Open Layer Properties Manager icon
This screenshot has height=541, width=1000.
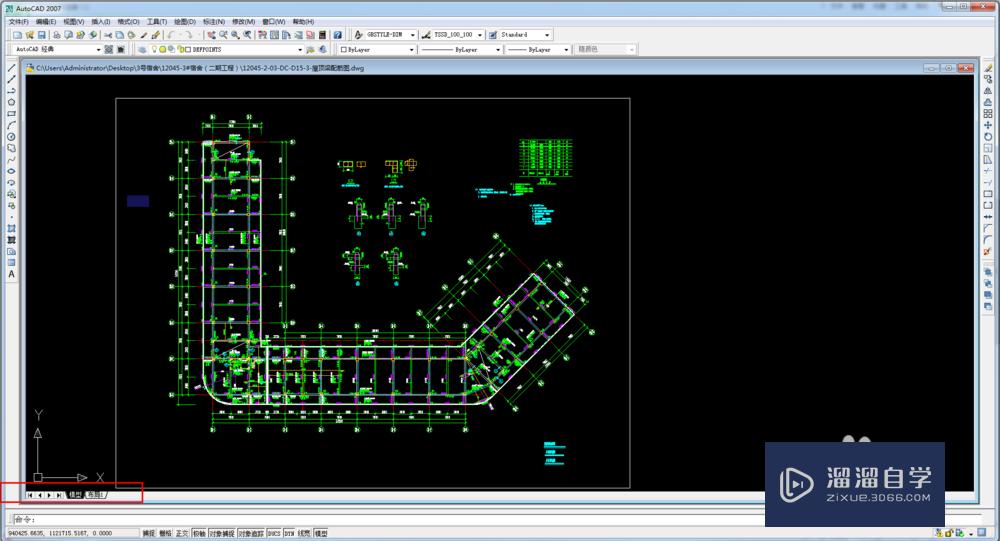pyautogui.click(x=142, y=50)
